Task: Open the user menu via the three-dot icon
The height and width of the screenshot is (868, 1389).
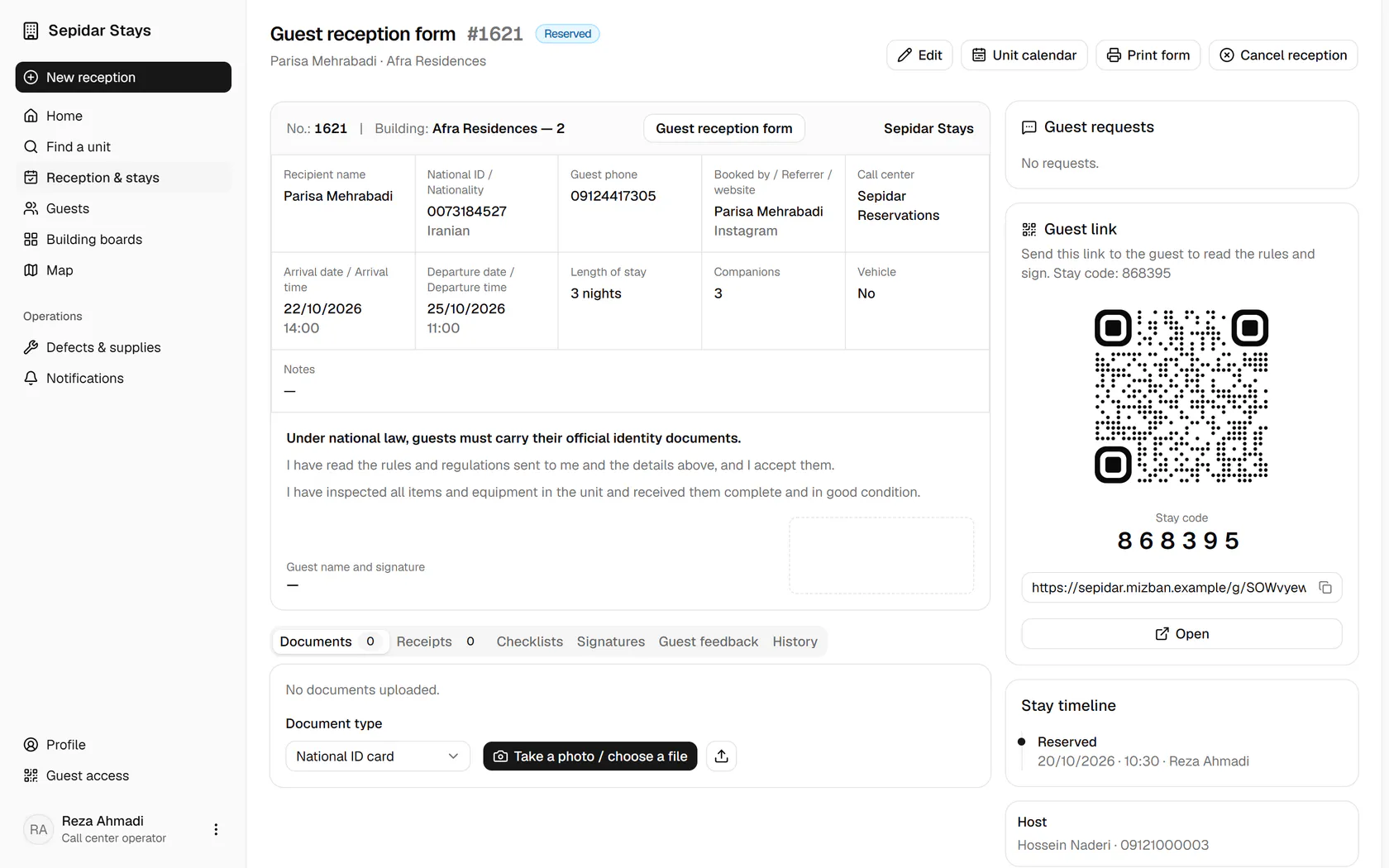Action: coord(216,829)
